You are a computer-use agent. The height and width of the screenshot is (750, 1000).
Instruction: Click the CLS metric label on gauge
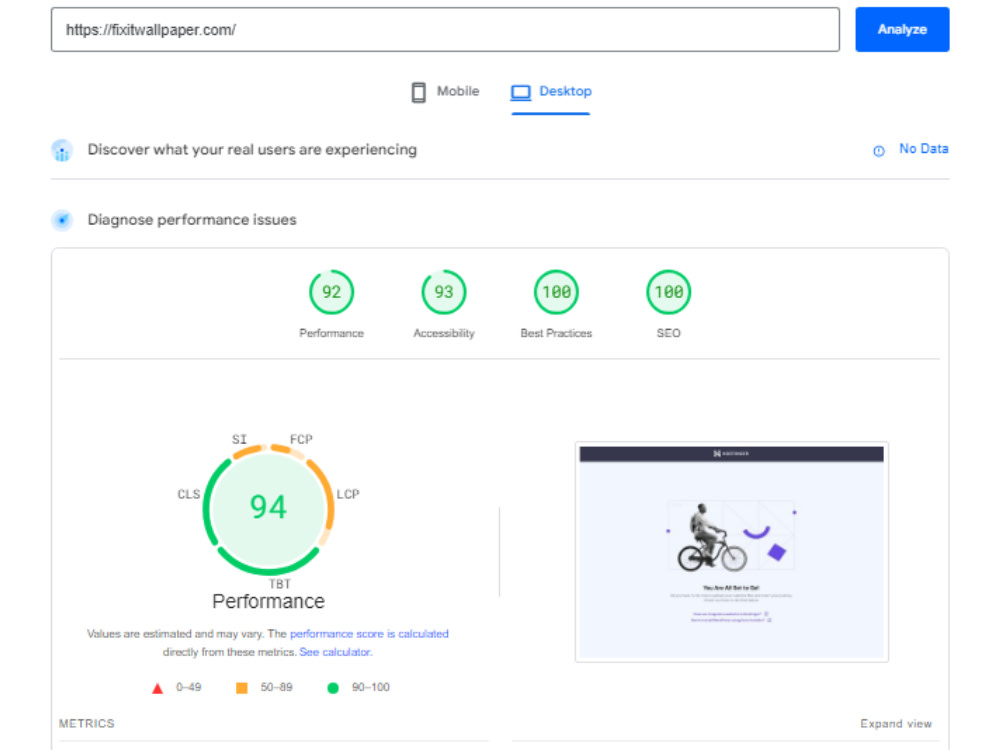[189, 494]
